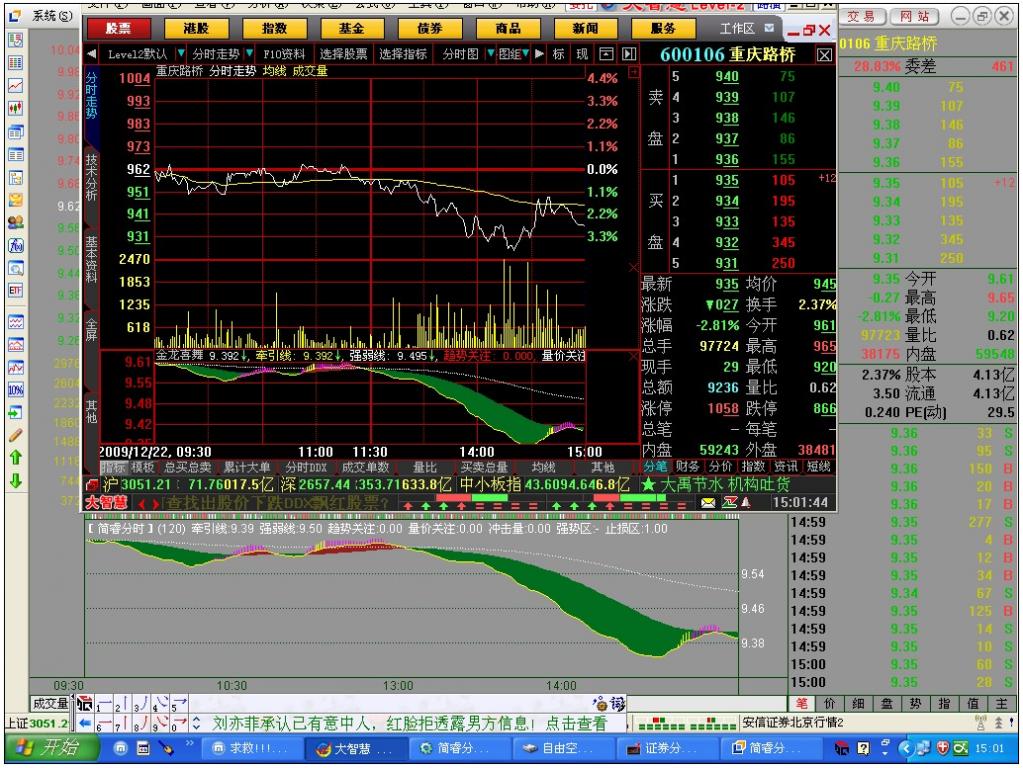Viewport: 1023px width, 768px height.
Task: Click the ETF icon in left sidebar
Action: (x=16, y=290)
